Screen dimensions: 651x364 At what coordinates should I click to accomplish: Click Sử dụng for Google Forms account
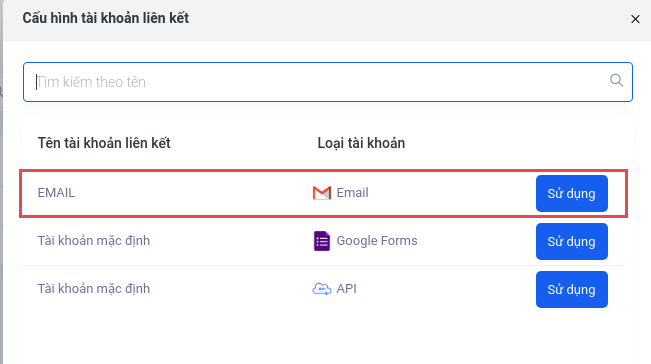click(572, 242)
